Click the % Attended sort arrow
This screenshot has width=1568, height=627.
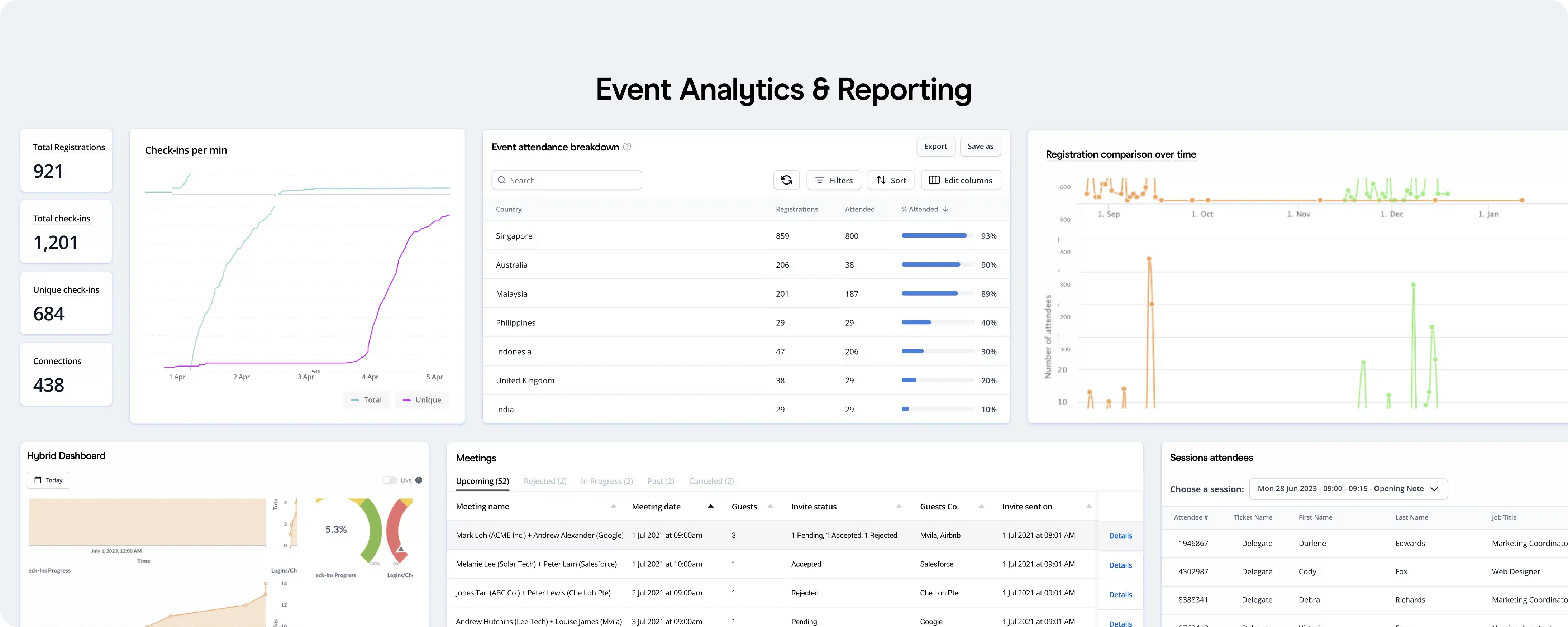coord(945,209)
